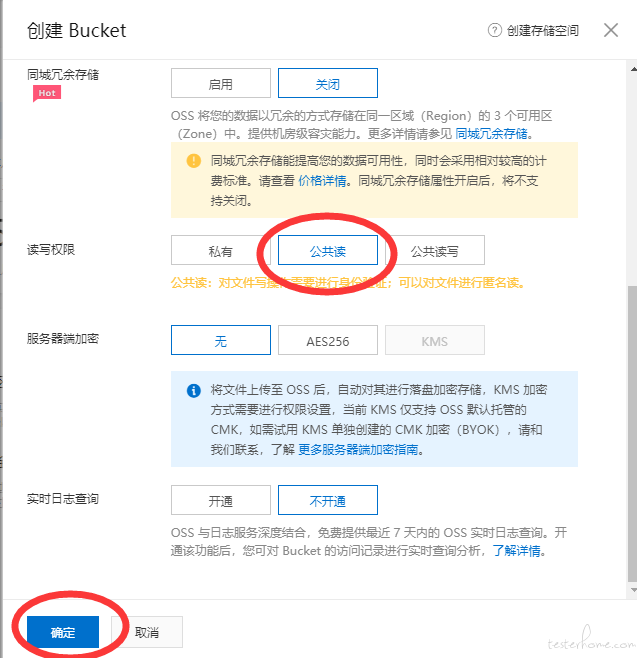The image size is (637, 658).
Task: Confirm bucket creation with 确定
Action: tap(63, 632)
